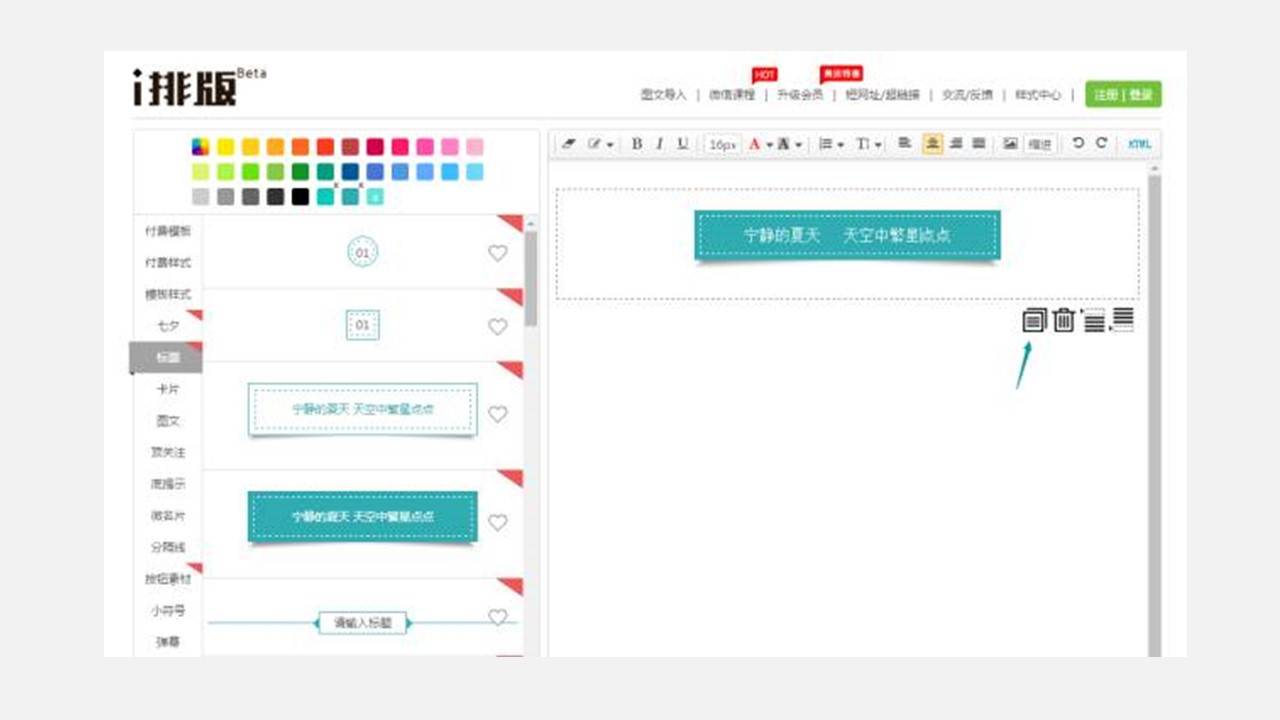Click the 缩进 indent button
This screenshot has width=1280, height=720.
point(1040,144)
